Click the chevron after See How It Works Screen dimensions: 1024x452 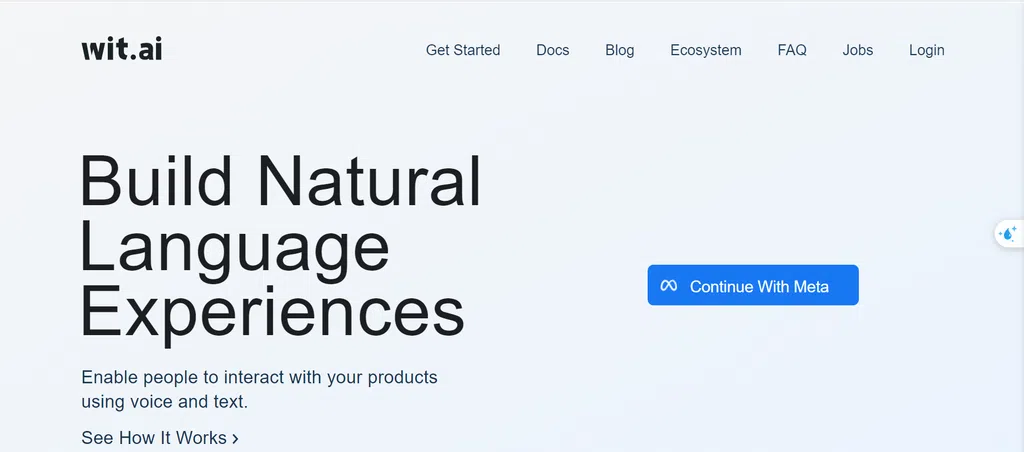coord(235,438)
